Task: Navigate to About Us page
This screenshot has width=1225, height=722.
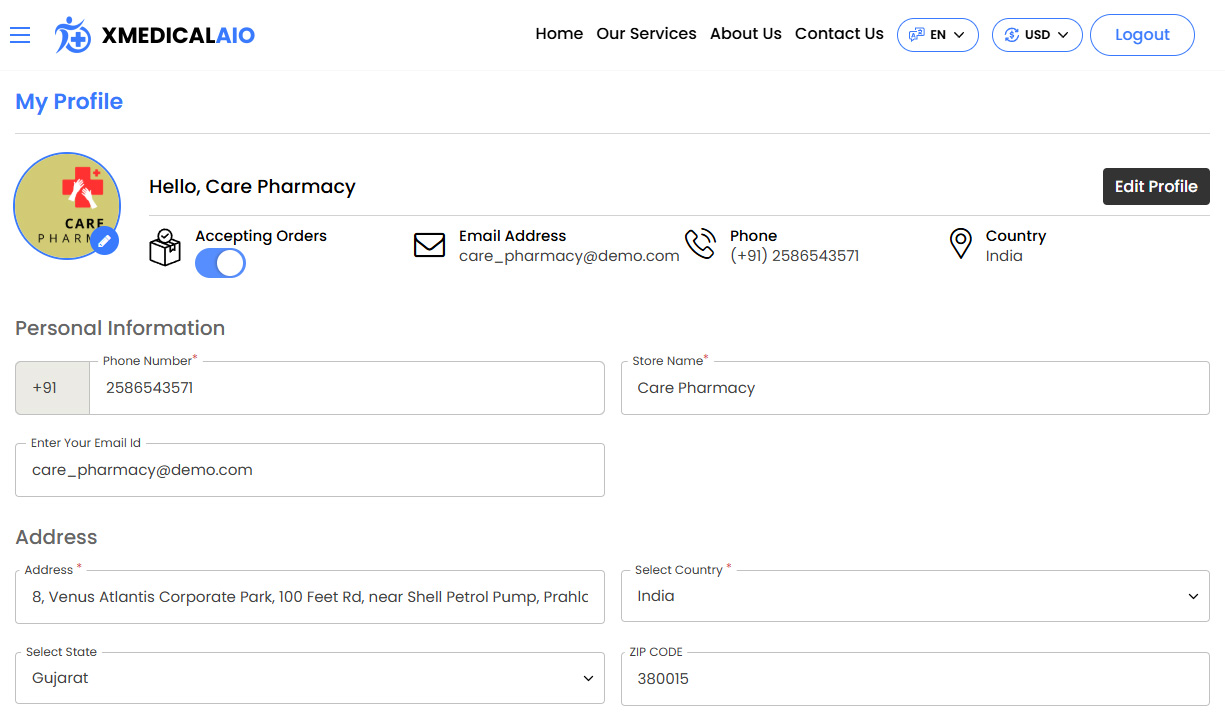Action: (x=745, y=34)
